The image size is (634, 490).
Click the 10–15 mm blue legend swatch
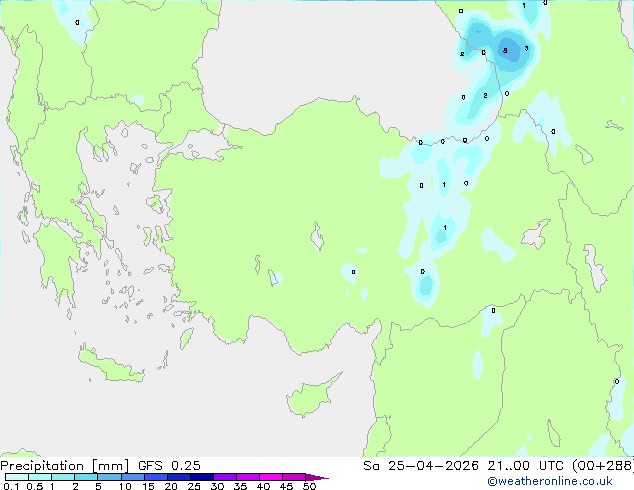point(132,477)
